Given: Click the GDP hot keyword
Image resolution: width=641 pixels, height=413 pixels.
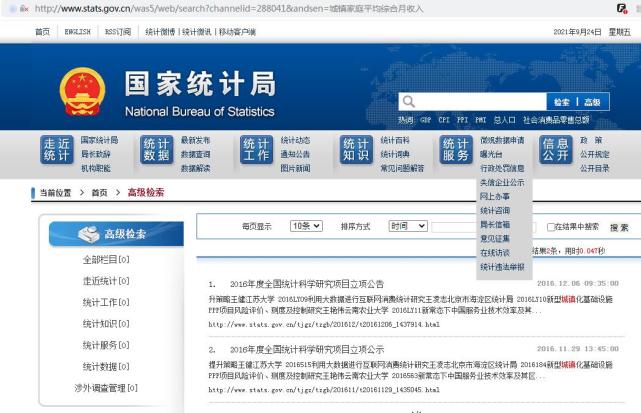Looking at the screenshot, I should [426, 120].
